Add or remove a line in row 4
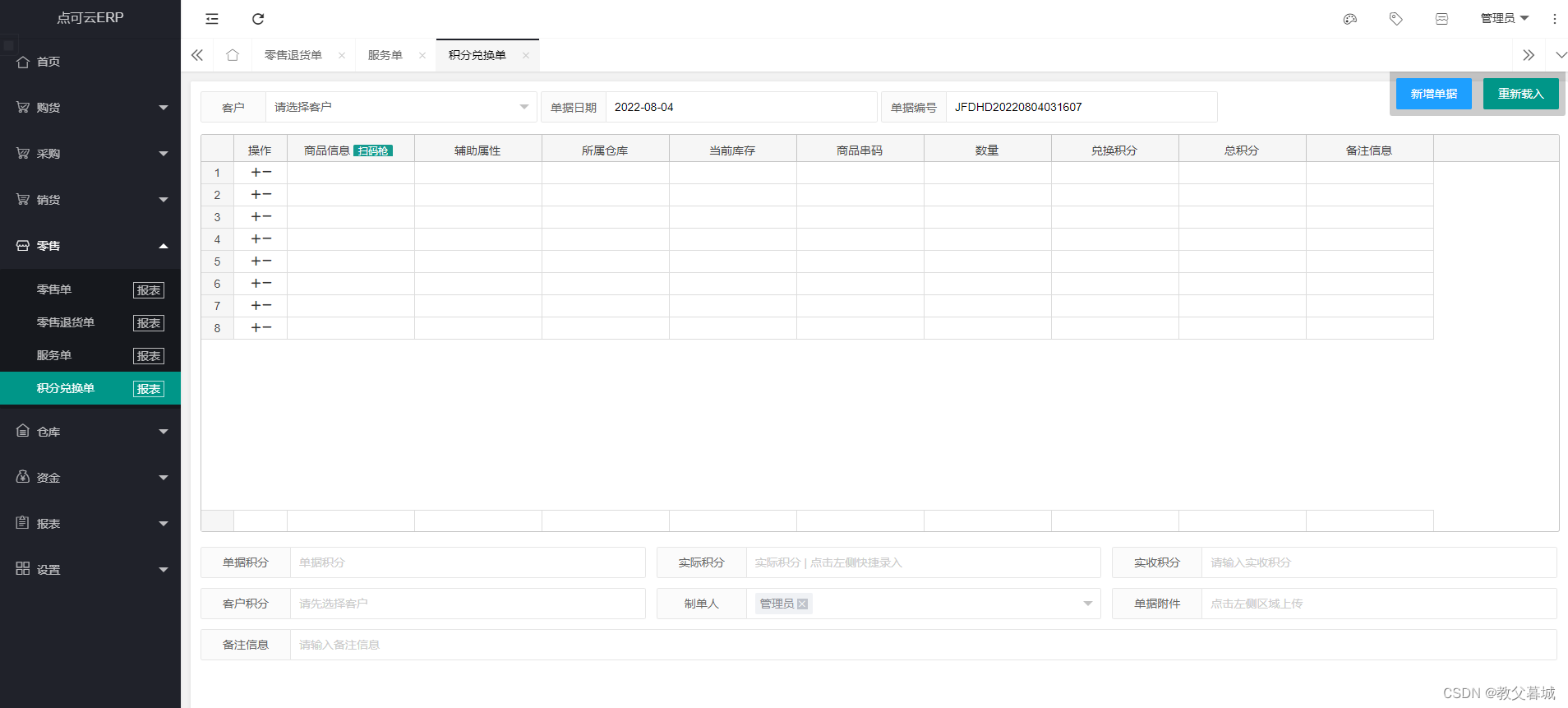This screenshot has width=1568, height=708. click(x=261, y=239)
